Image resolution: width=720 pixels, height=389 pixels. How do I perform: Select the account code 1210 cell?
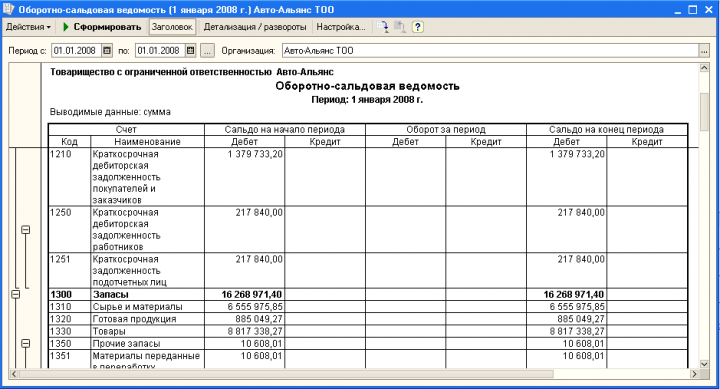tap(69, 177)
